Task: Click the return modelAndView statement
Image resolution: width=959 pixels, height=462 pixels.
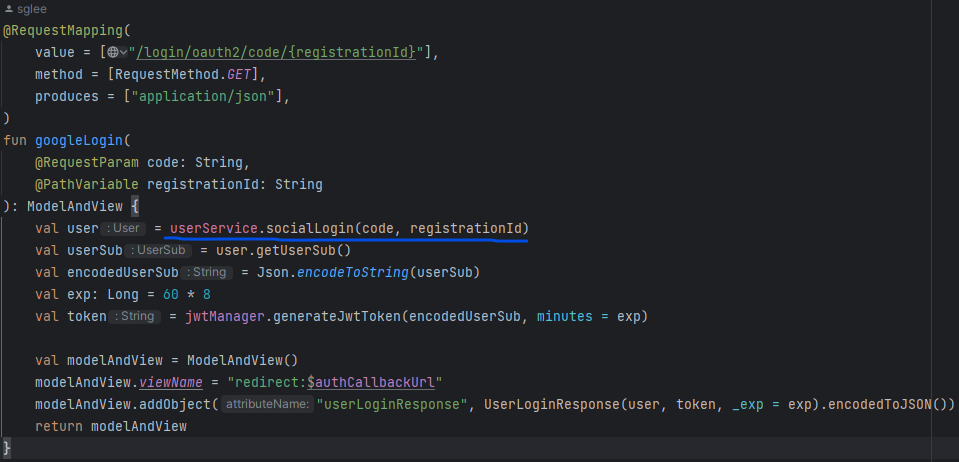Action: 111,427
